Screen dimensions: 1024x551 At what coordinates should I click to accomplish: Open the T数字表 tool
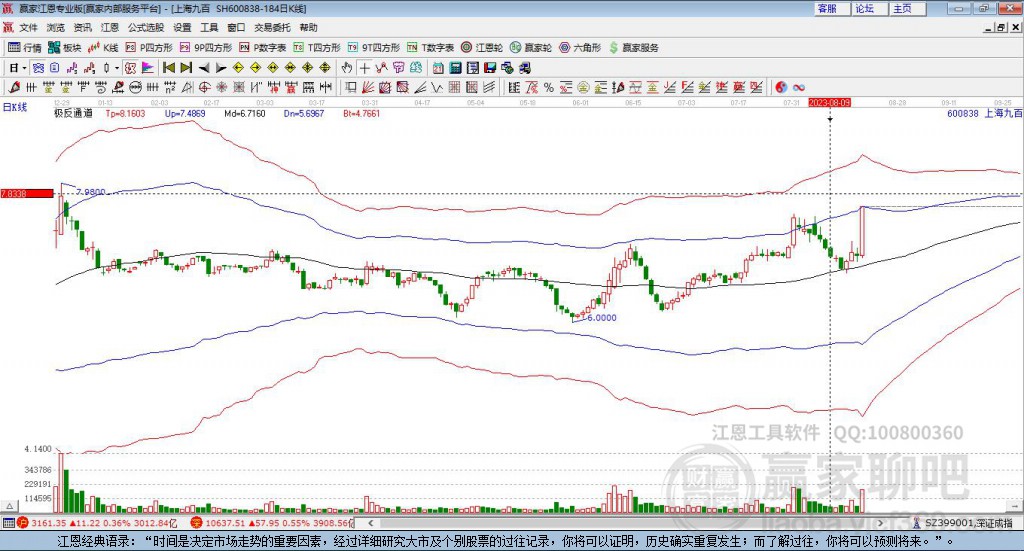(430, 48)
